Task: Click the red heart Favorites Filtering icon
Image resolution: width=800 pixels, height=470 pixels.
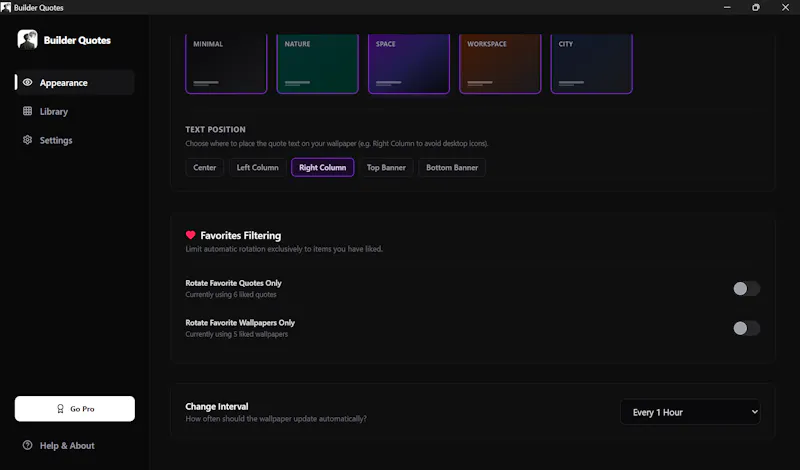Action: pyautogui.click(x=190, y=235)
